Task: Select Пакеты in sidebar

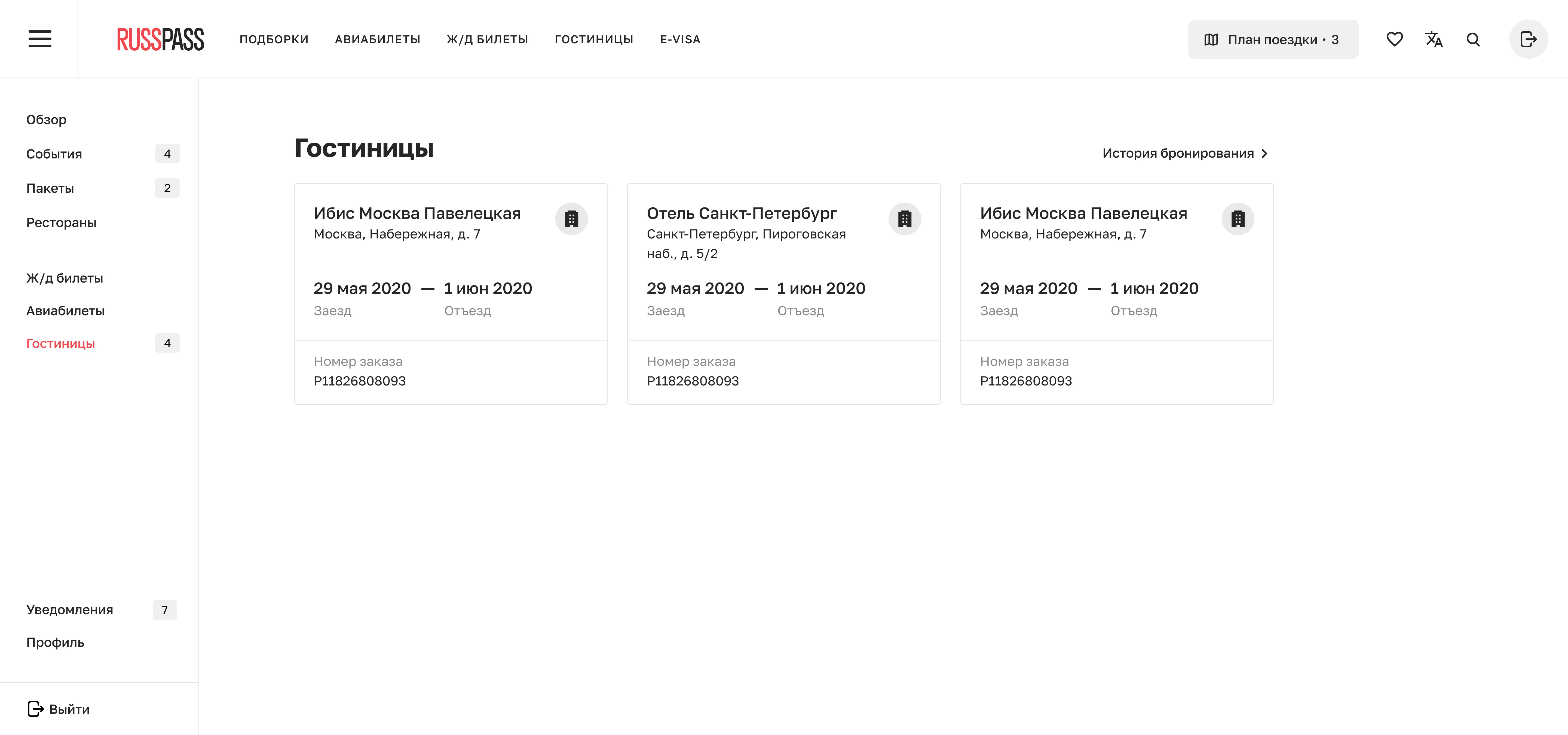Action: pos(50,188)
